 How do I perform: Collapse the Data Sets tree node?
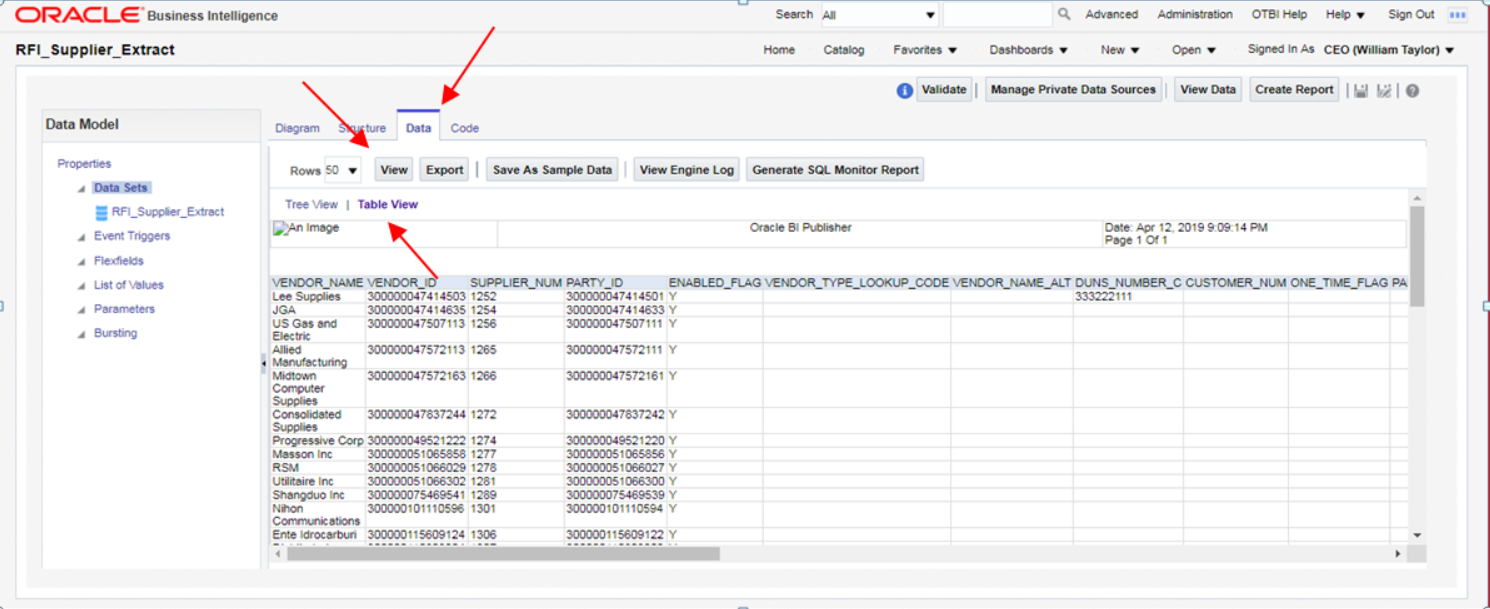point(82,188)
